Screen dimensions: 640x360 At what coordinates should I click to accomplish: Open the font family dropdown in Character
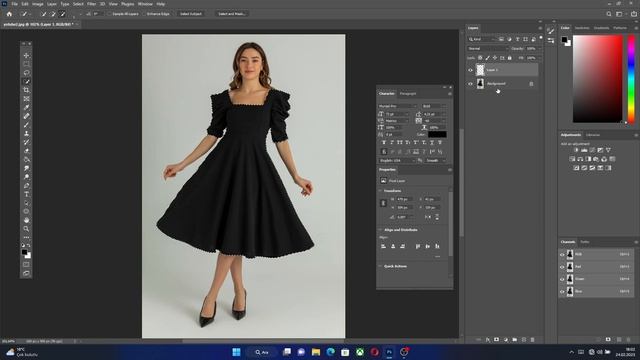click(398, 106)
